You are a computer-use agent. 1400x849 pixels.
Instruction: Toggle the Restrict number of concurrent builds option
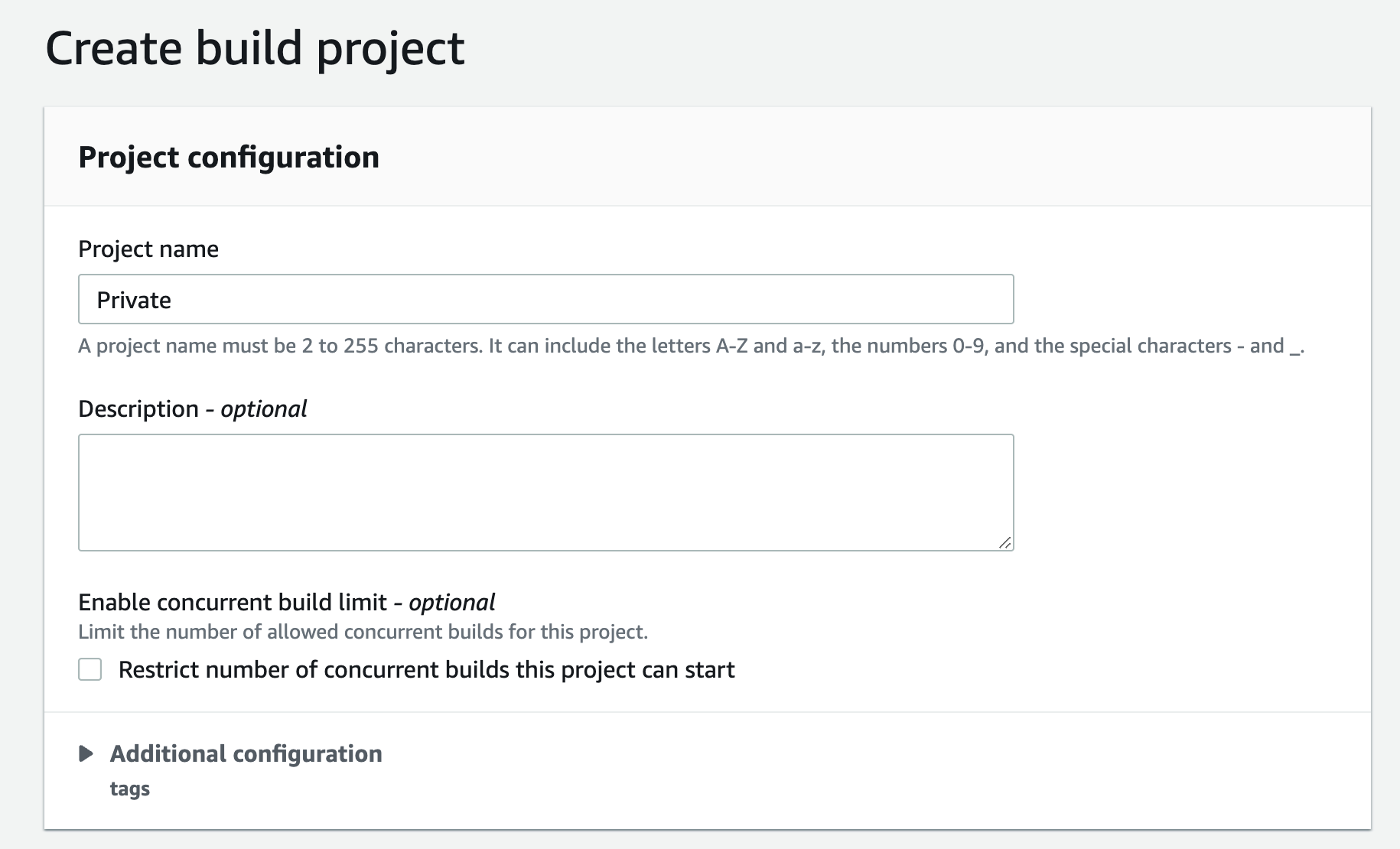90,669
